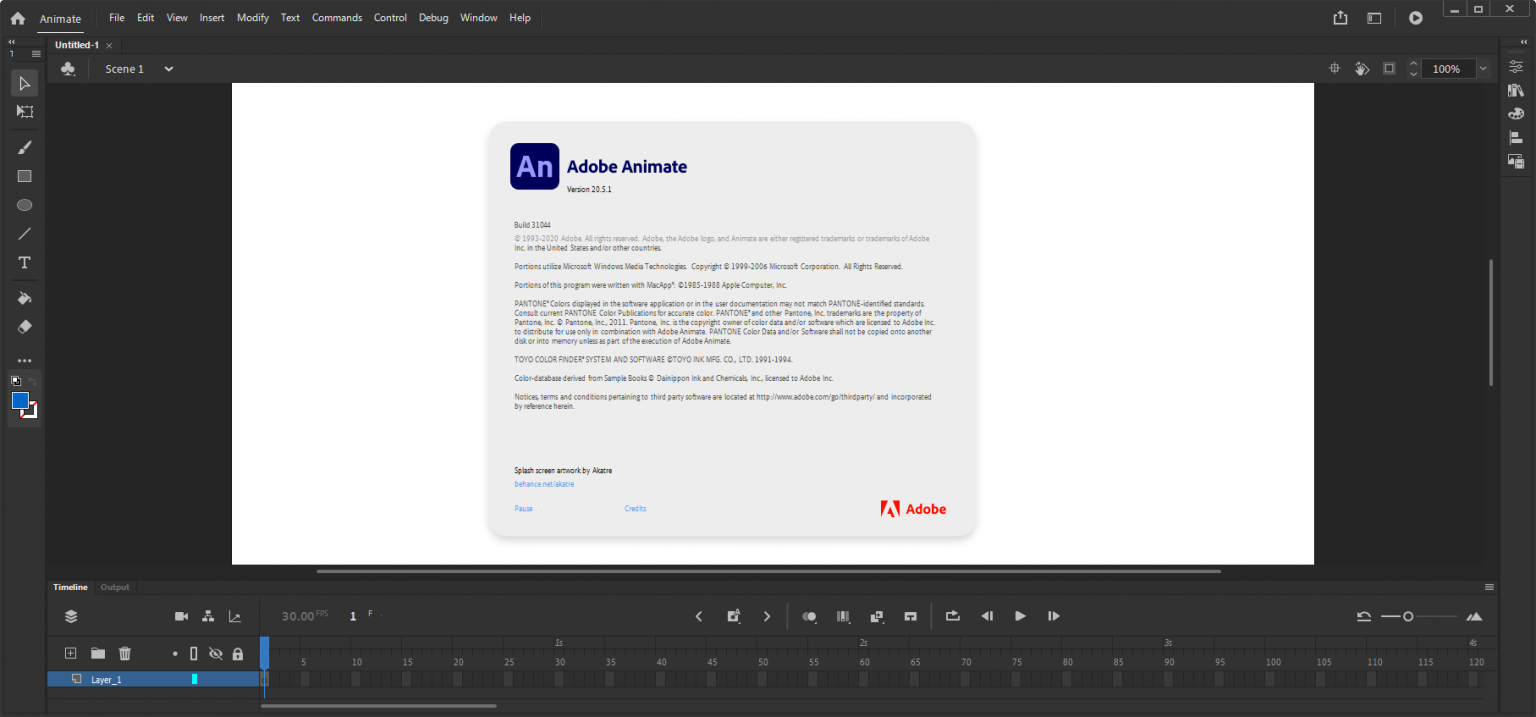This screenshot has height=717, width=1536.
Task: Open the Modify menu
Action: click(253, 18)
